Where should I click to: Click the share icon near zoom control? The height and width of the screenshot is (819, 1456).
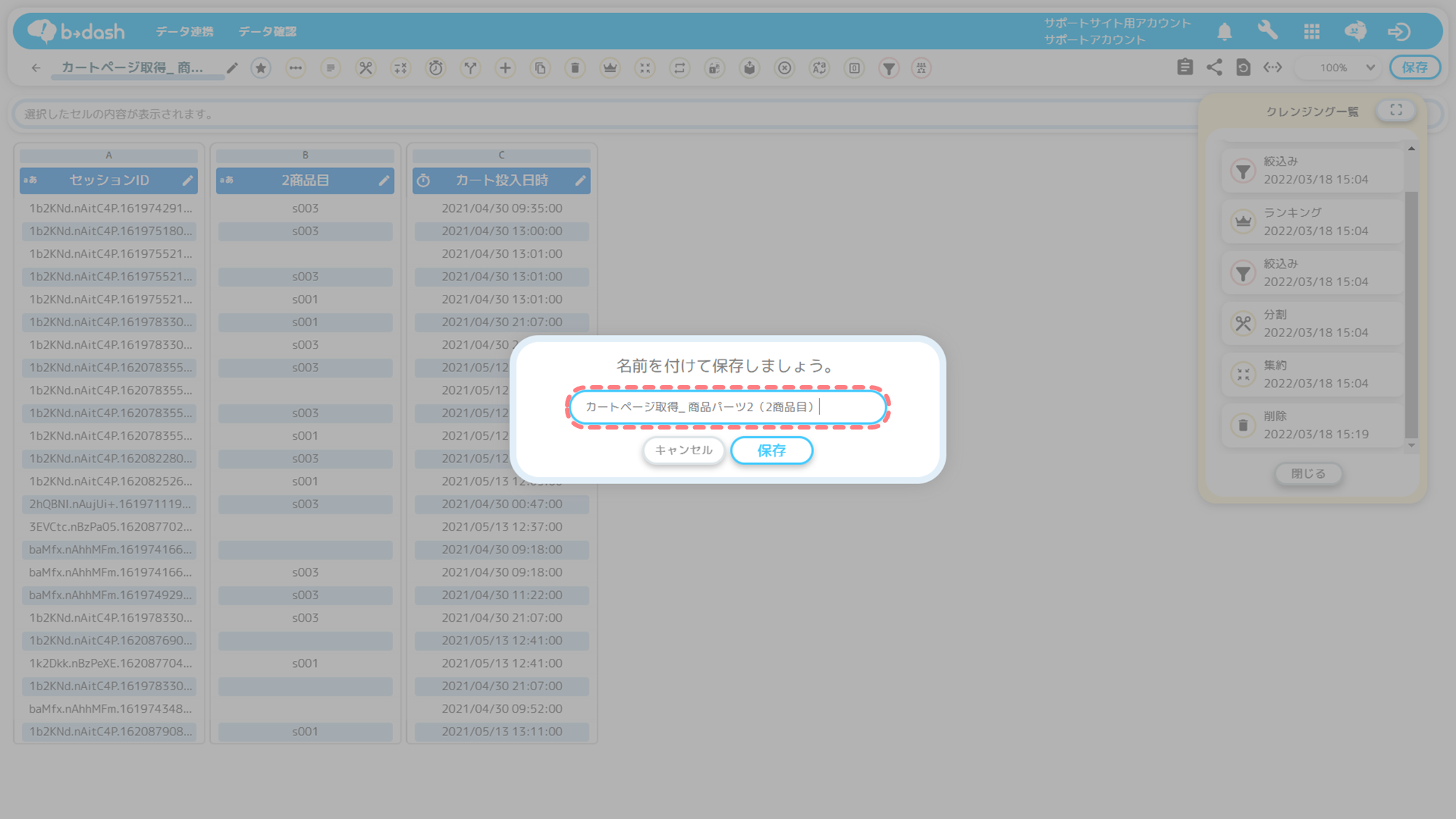tap(1214, 67)
